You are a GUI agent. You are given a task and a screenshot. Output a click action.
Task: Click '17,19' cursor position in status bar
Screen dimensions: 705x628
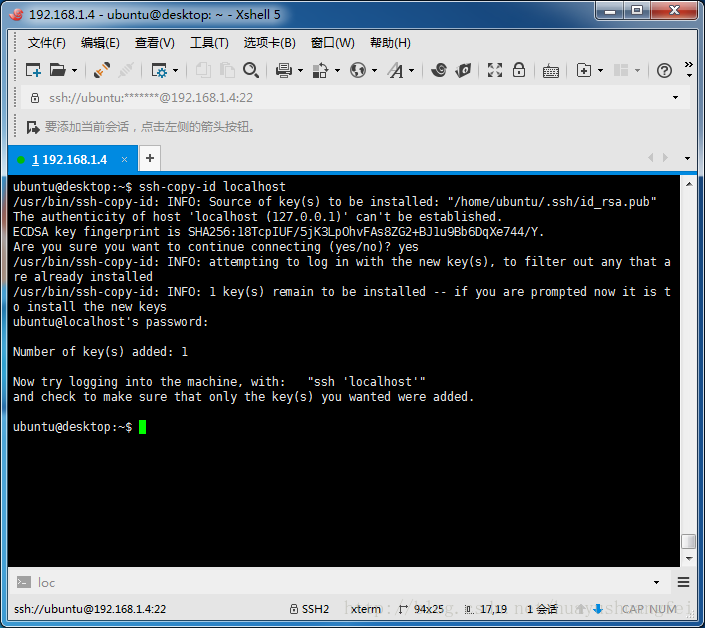487,609
